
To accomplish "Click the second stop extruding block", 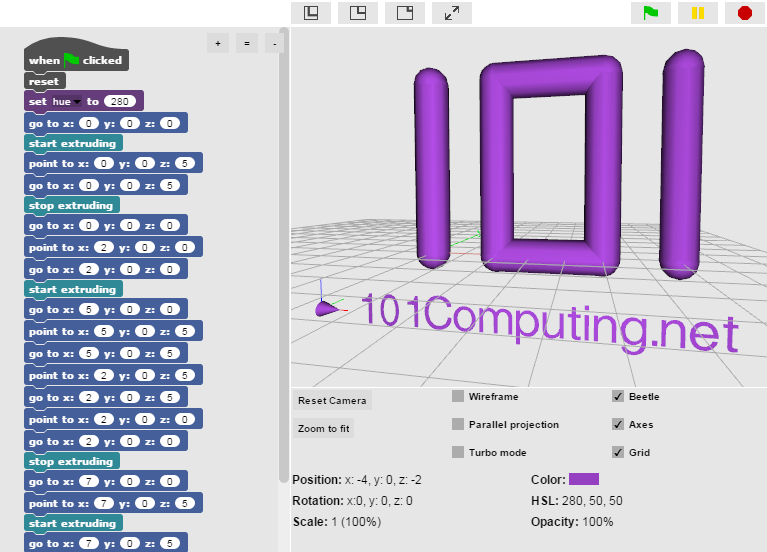I will (x=71, y=461).
